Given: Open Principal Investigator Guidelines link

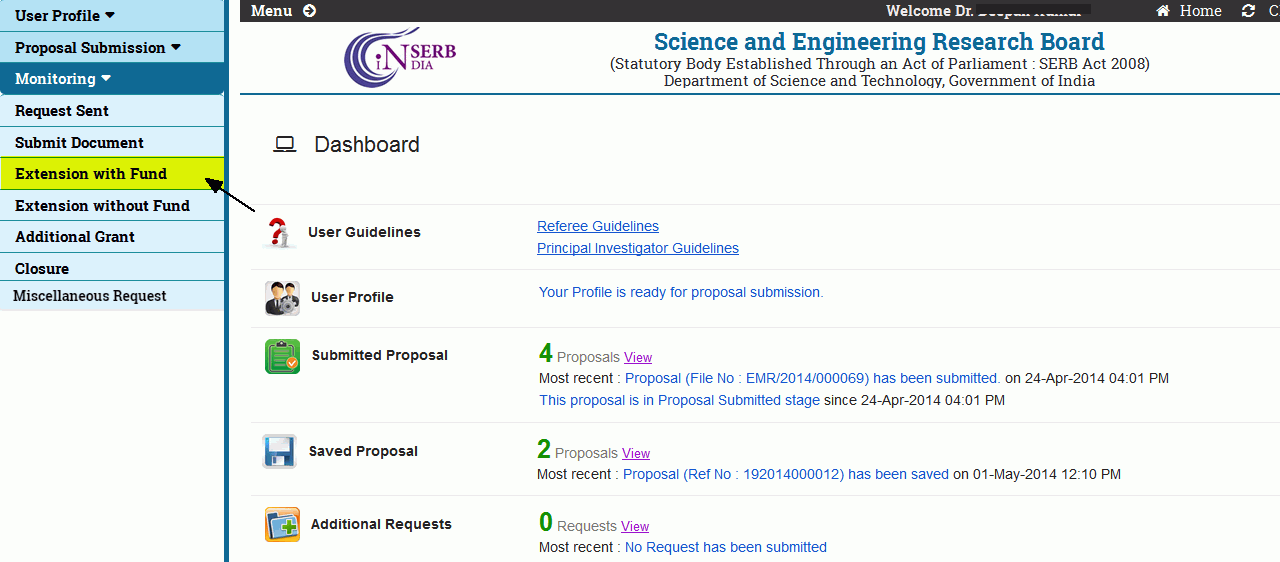Looking at the screenshot, I should (638, 248).
